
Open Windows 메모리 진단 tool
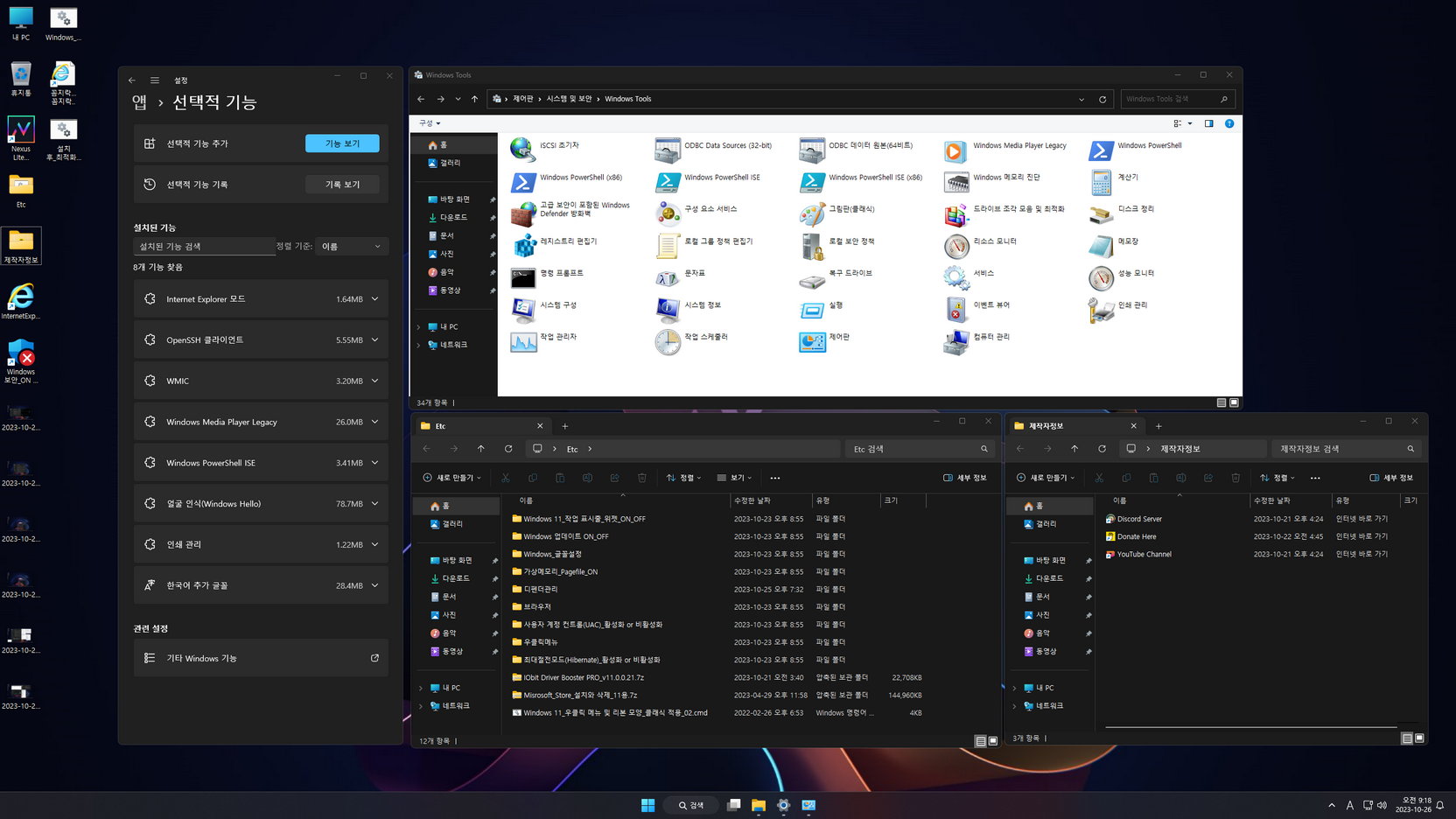[955, 181]
